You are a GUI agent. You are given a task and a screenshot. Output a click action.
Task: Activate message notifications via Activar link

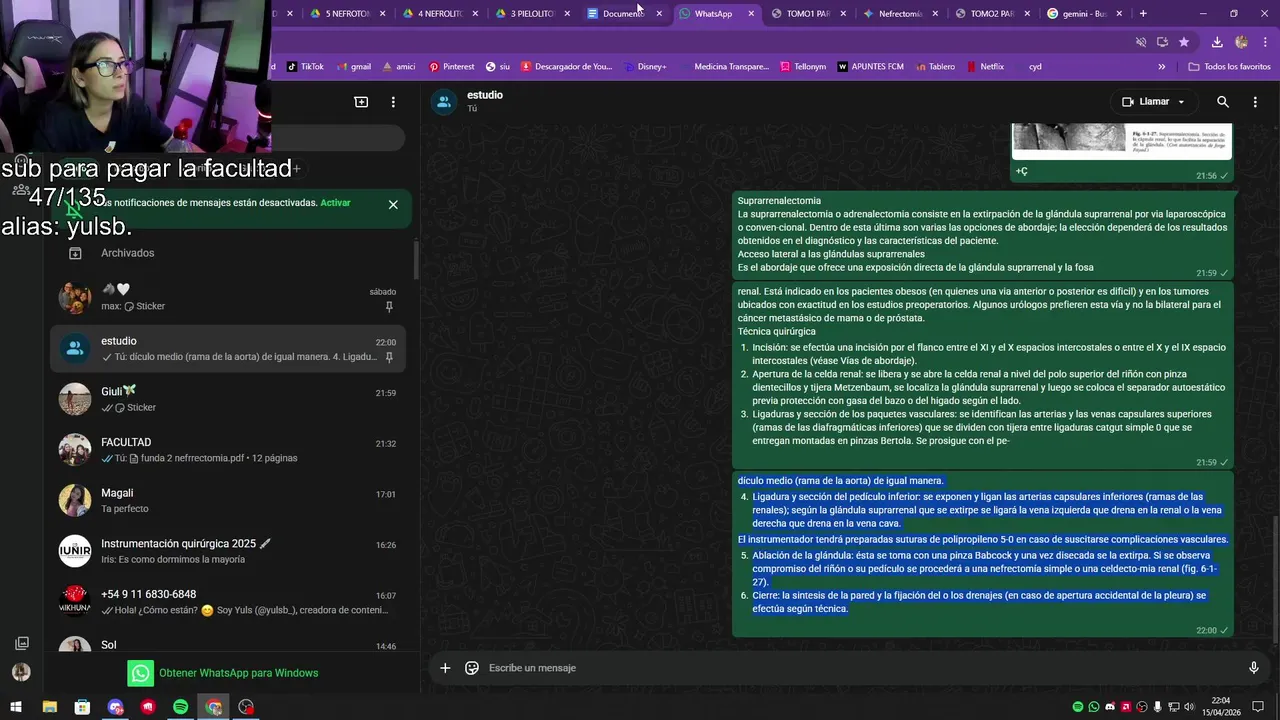335,203
